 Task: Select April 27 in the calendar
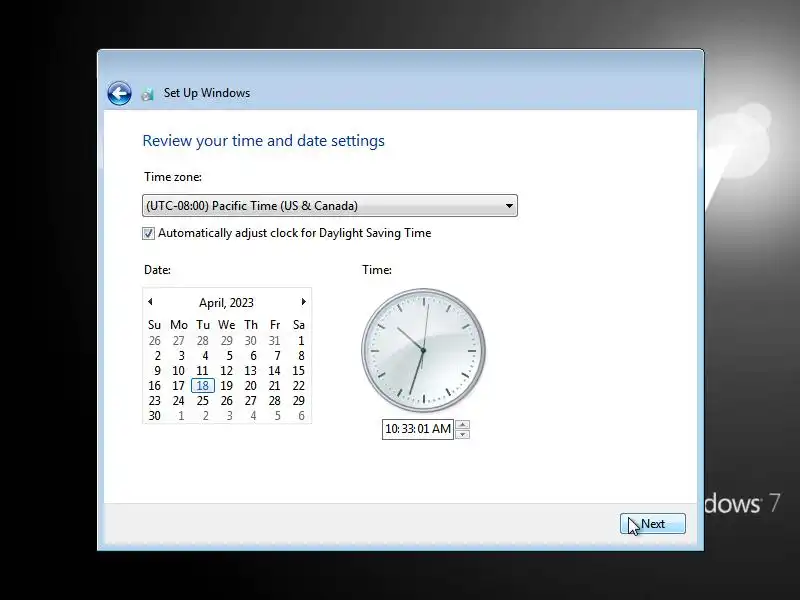click(x=251, y=401)
